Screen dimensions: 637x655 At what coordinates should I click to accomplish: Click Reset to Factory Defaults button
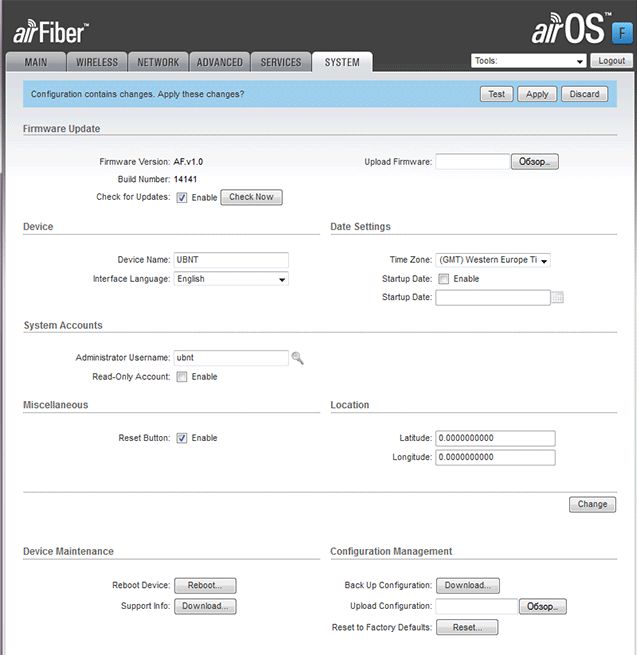[466, 627]
